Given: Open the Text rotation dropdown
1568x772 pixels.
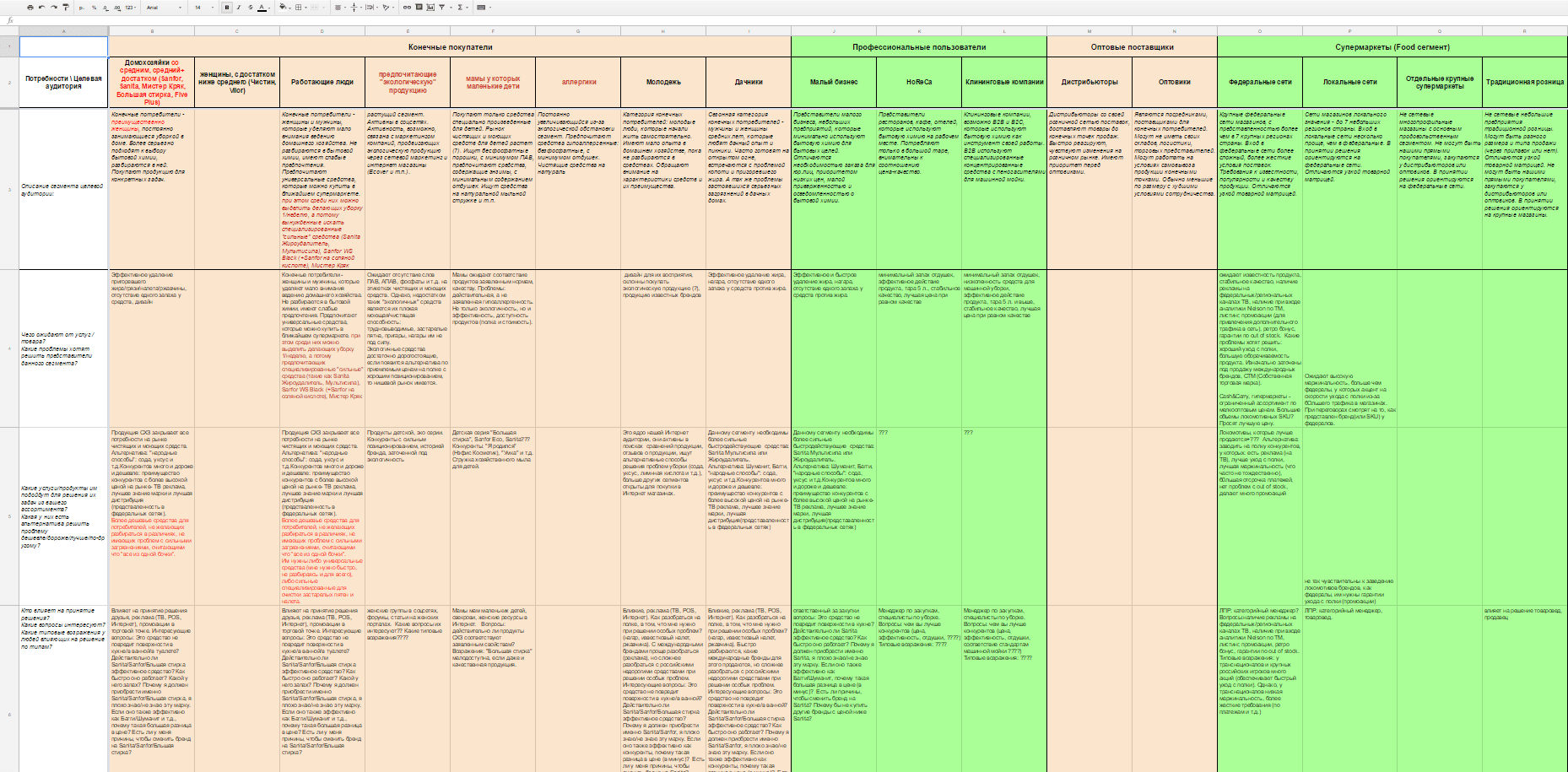Looking at the screenshot, I should tap(387, 8).
